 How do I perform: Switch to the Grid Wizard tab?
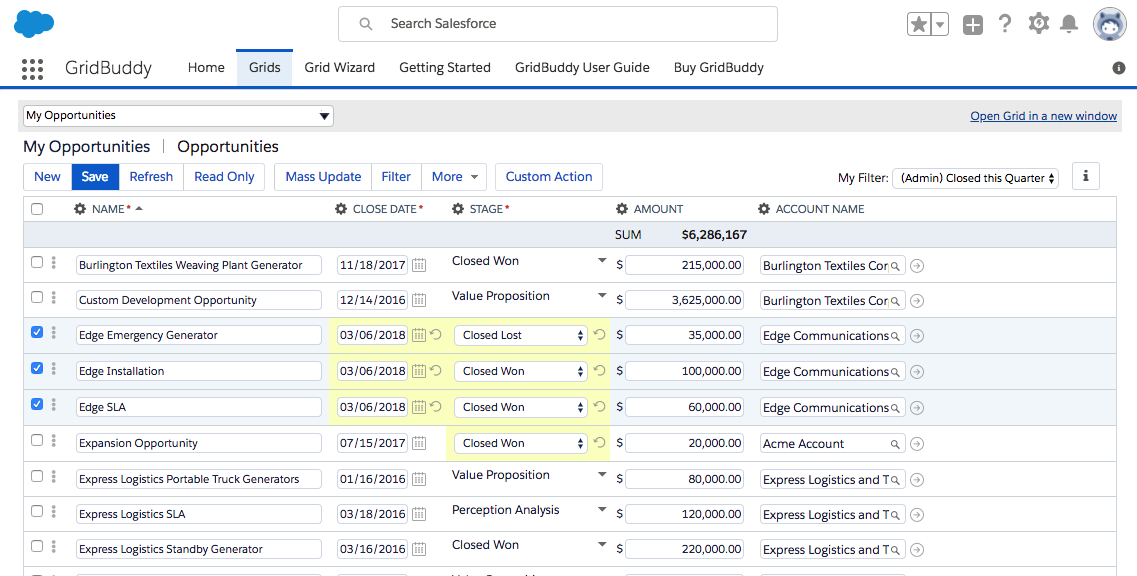[x=339, y=68]
